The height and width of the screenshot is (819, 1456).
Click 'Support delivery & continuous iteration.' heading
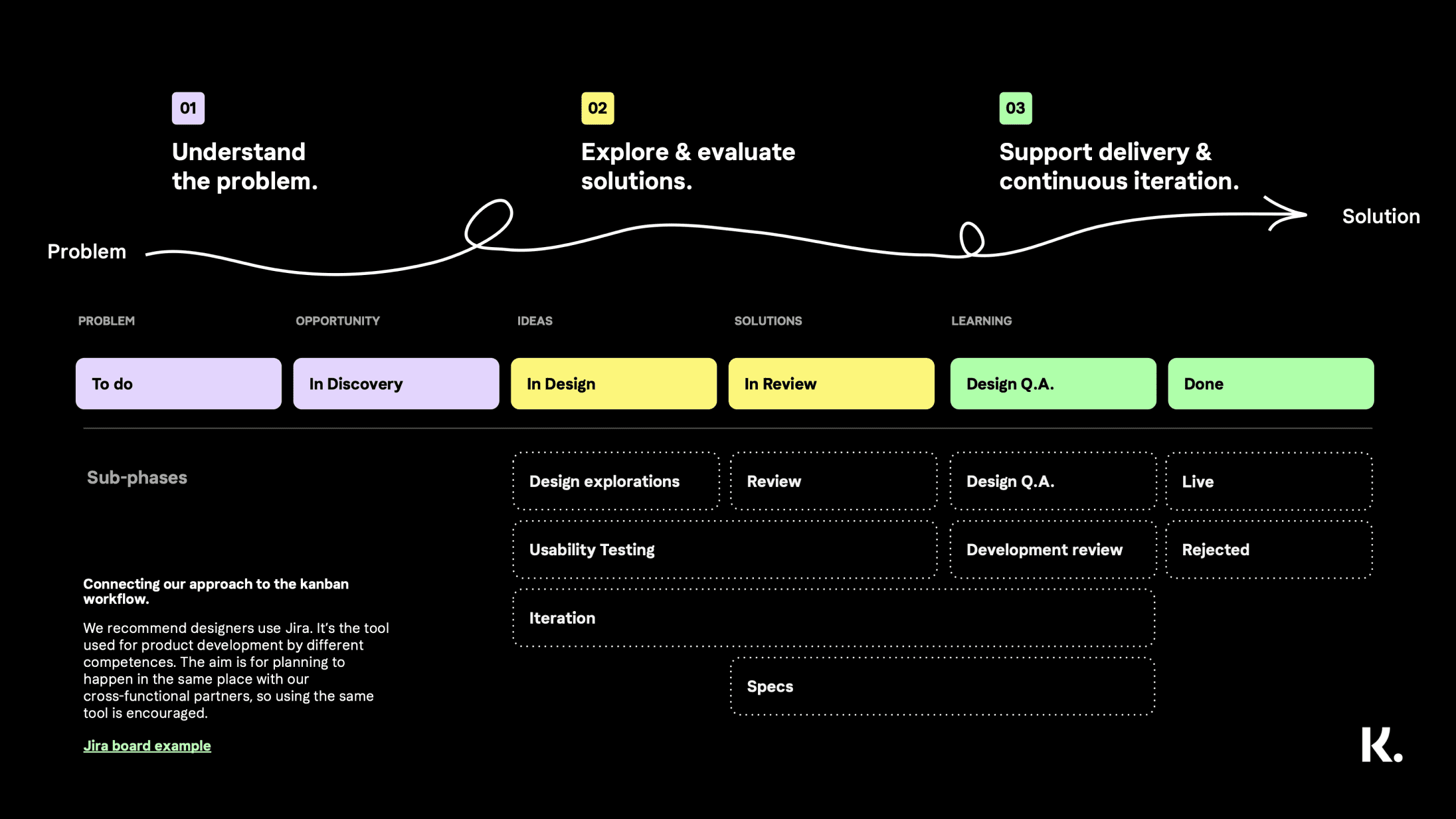pos(1119,166)
